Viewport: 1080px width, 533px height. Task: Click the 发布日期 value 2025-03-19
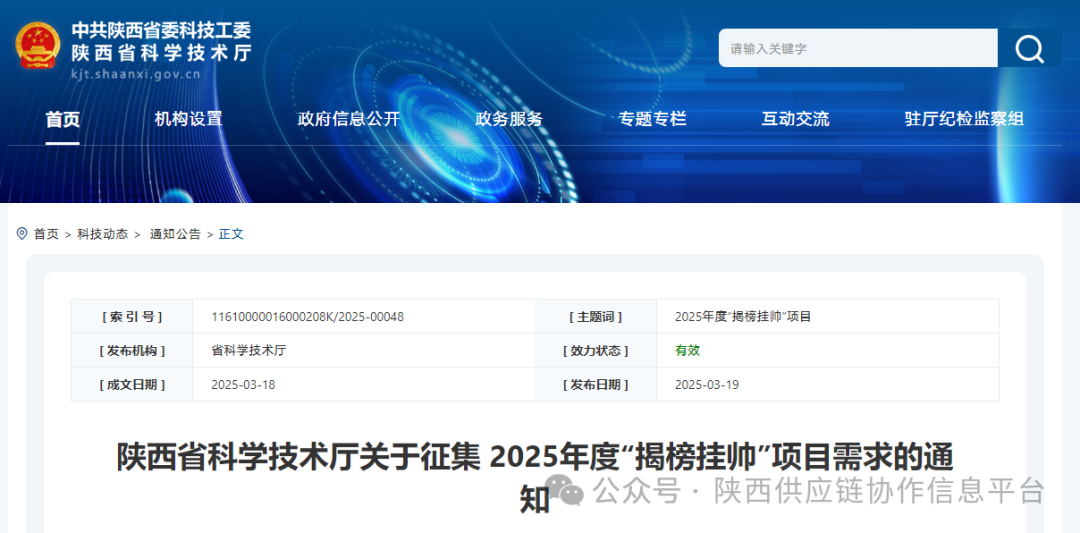point(707,384)
